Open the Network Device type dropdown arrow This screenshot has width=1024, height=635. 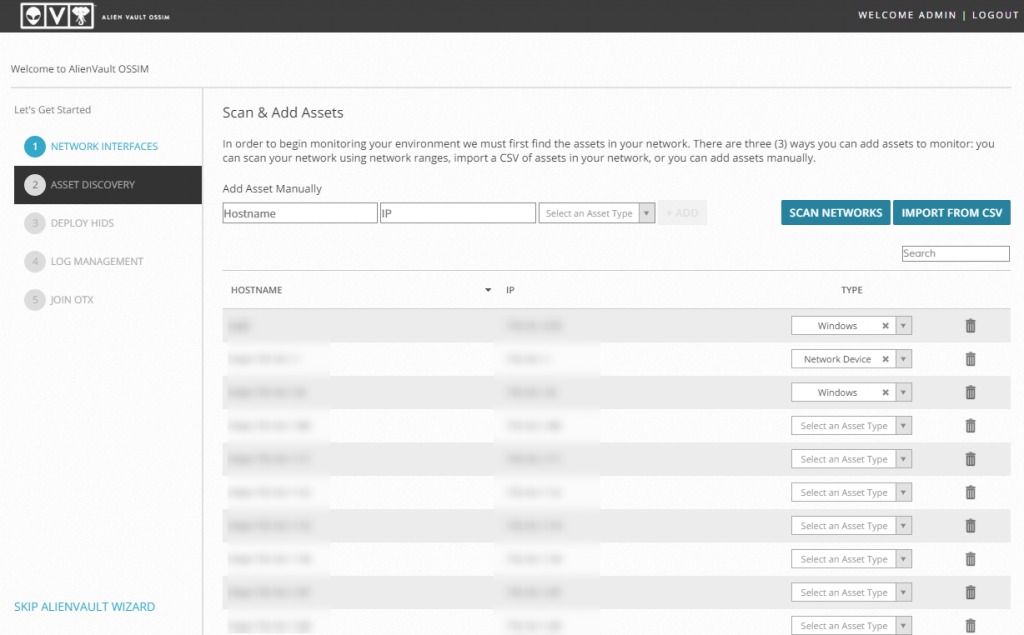coord(904,359)
